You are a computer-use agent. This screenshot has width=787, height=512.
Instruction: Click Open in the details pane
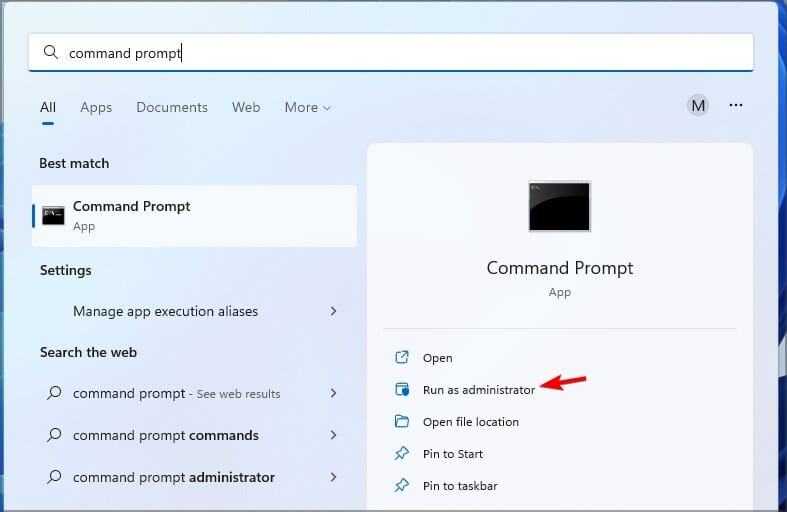[438, 358]
